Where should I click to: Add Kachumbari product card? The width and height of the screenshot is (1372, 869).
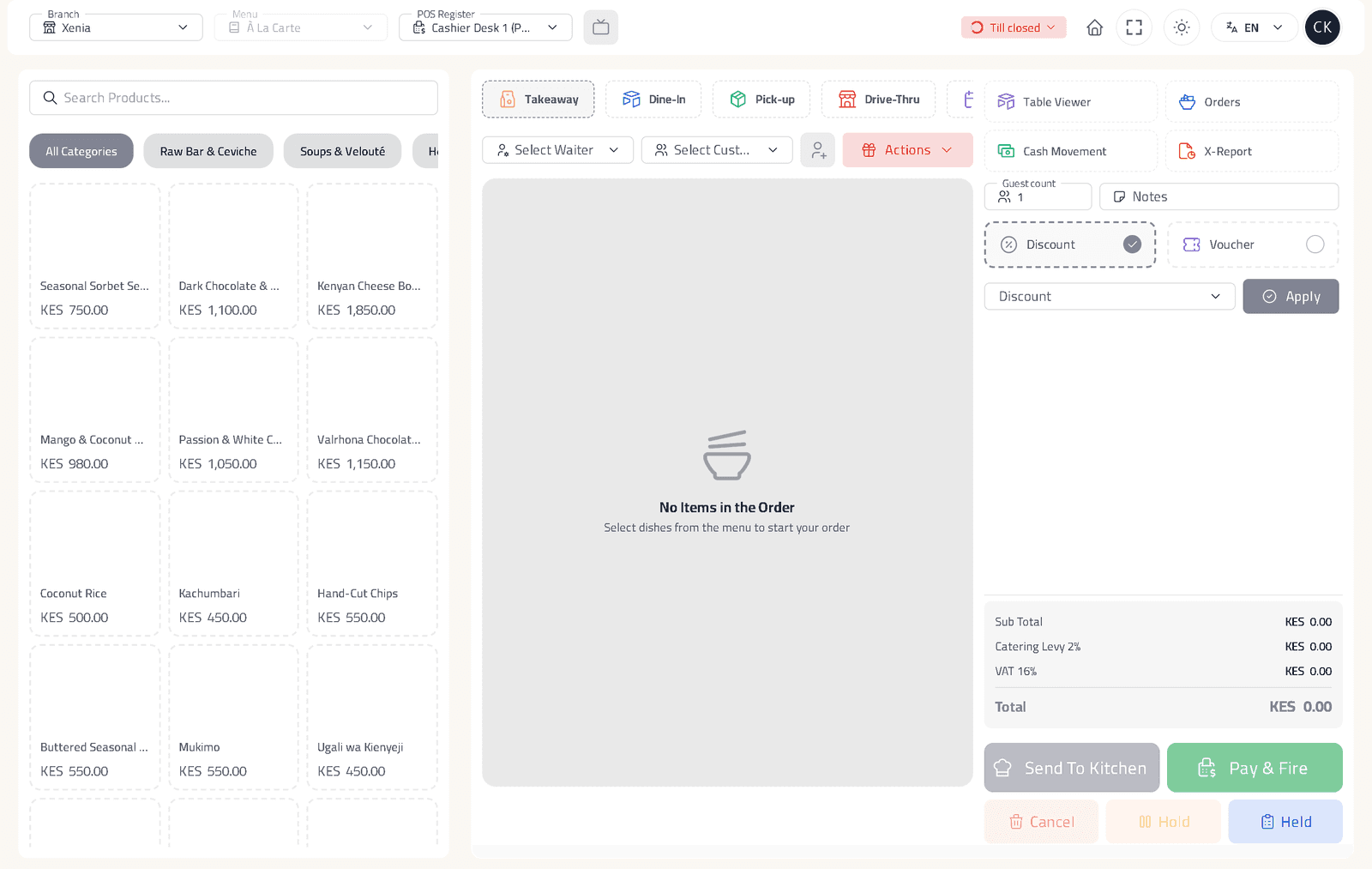pyautogui.click(x=233, y=563)
